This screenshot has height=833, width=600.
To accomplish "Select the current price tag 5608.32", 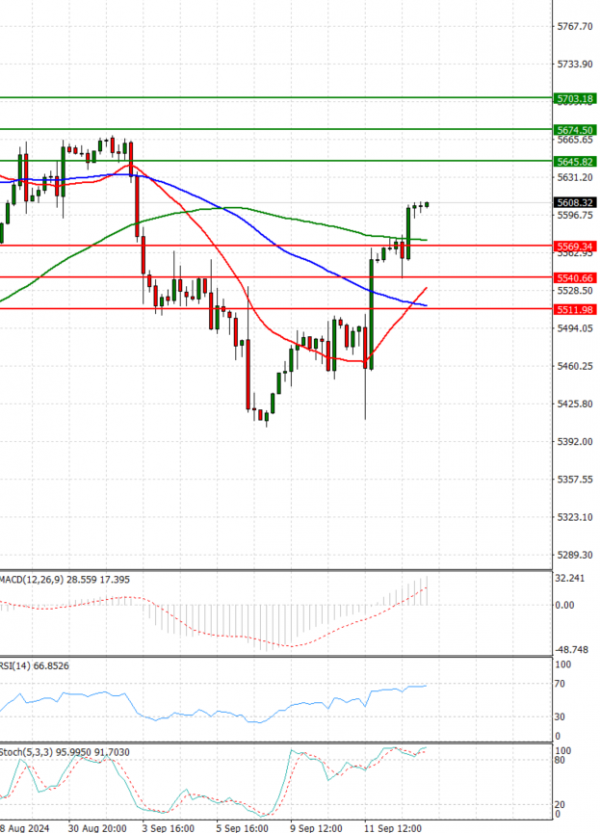I will click(x=574, y=202).
